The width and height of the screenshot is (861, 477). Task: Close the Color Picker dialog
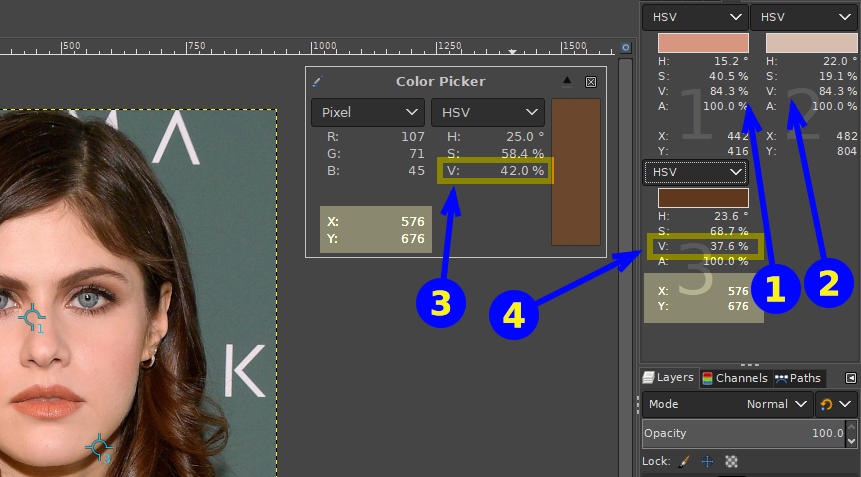[x=591, y=82]
